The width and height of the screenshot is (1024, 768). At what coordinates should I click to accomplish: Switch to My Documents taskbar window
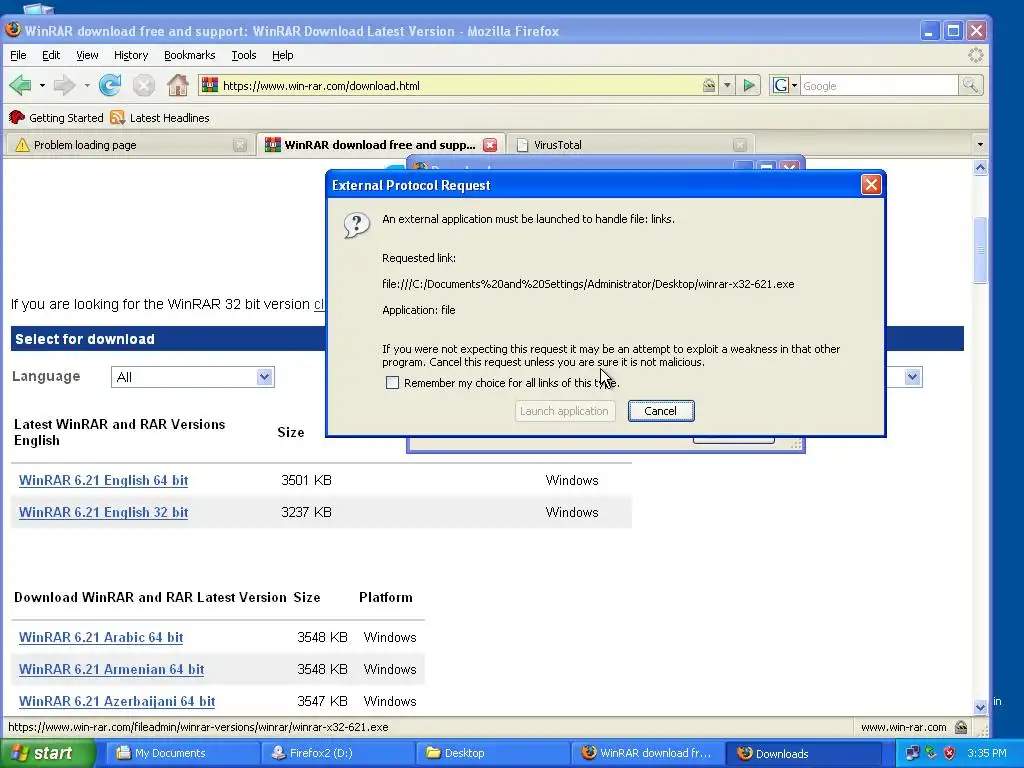[x=182, y=753]
